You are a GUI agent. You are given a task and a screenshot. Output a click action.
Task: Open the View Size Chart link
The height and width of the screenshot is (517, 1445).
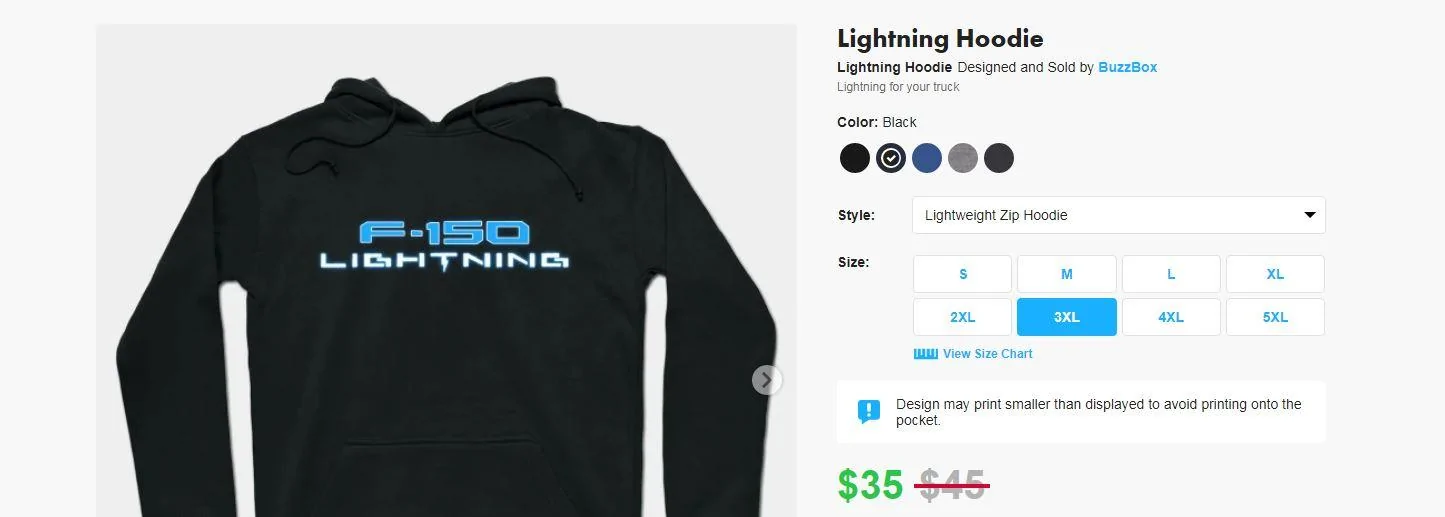click(x=988, y=354)
